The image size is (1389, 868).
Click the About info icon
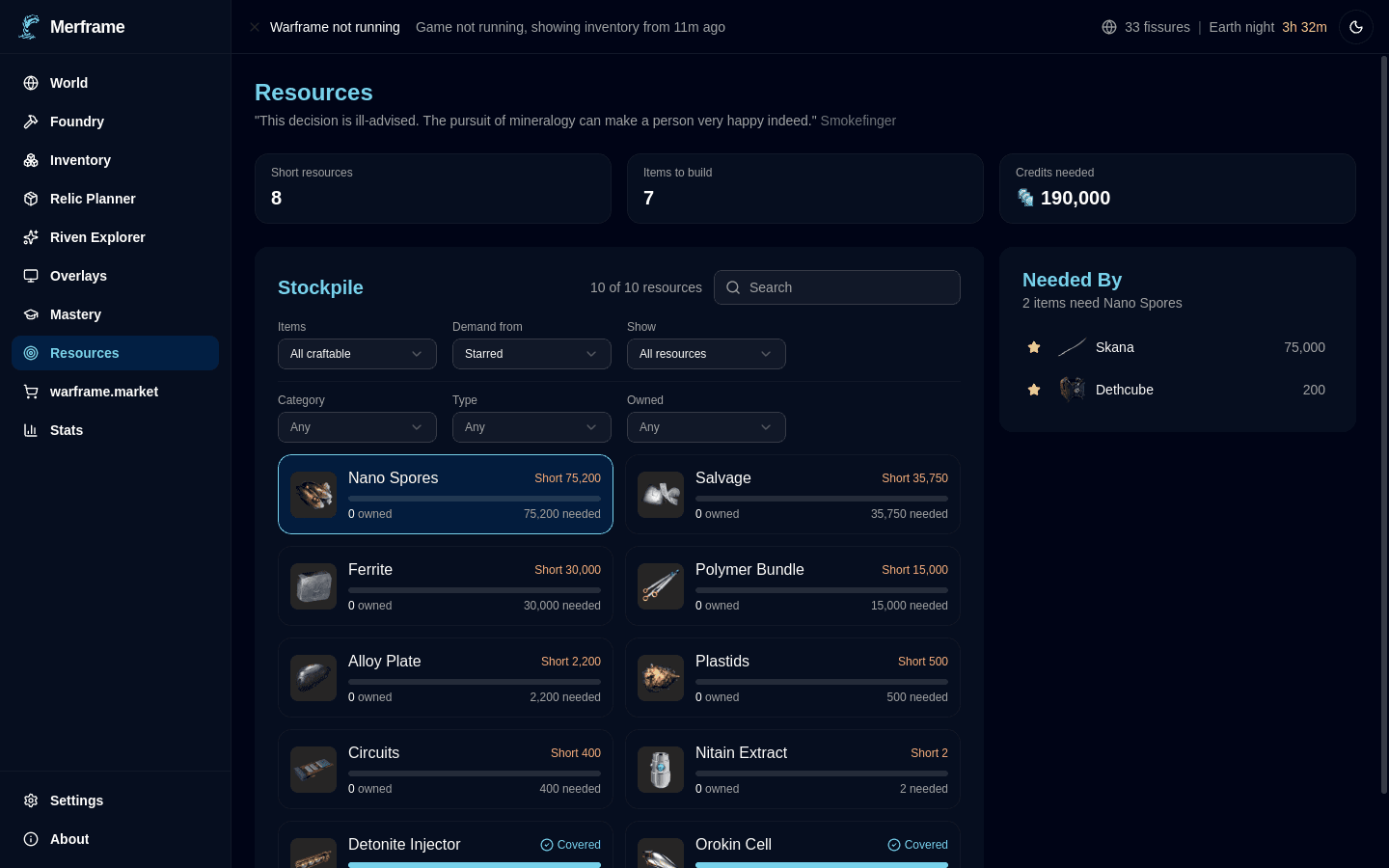click(31, 839)
